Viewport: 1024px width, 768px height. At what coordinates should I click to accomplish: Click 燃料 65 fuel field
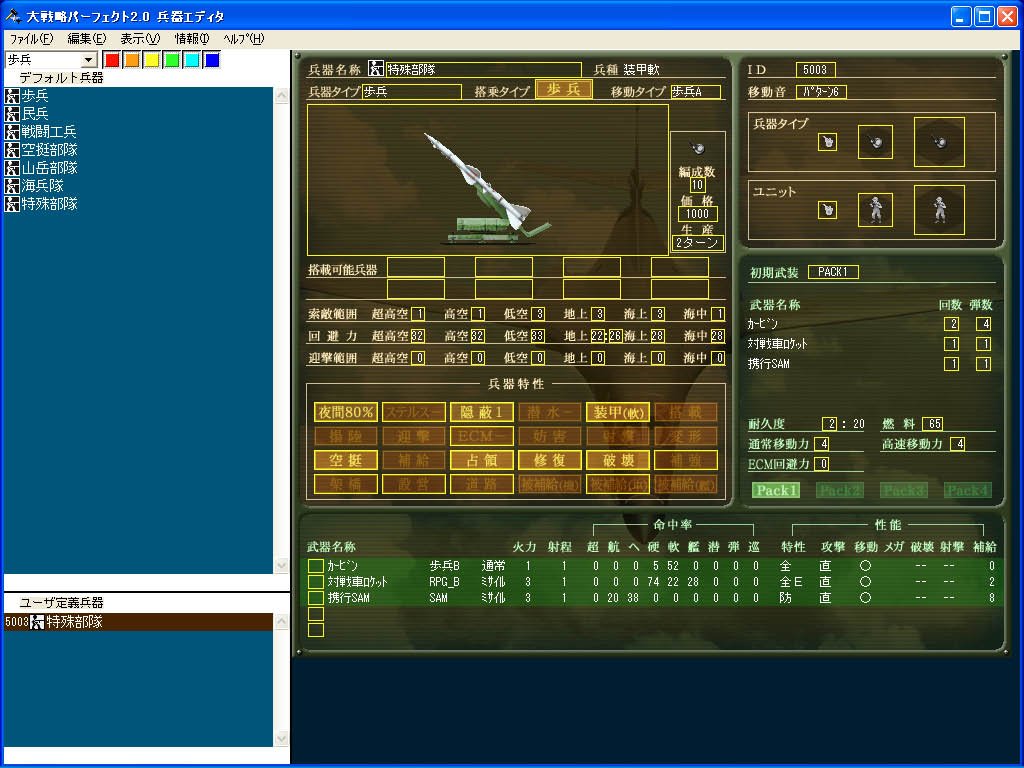933,424
